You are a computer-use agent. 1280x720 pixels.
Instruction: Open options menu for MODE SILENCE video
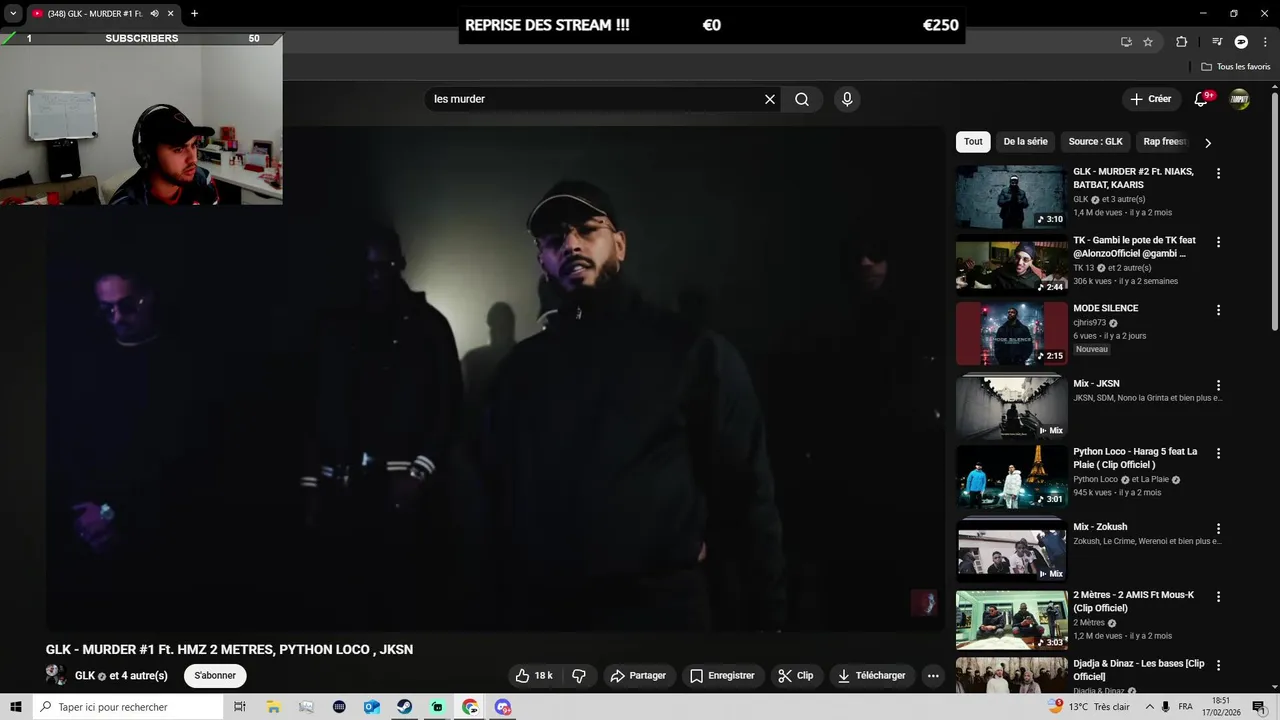tap(1218, 310)
